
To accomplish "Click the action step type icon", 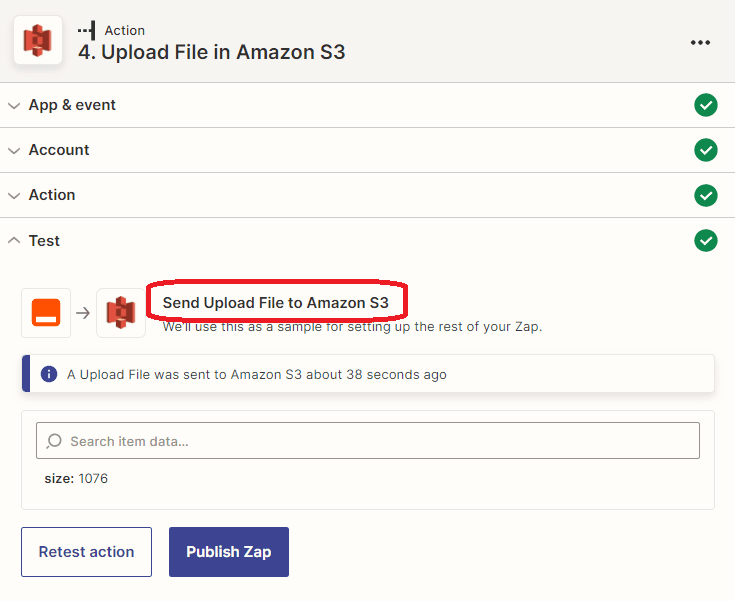I will tap(87, 31).
